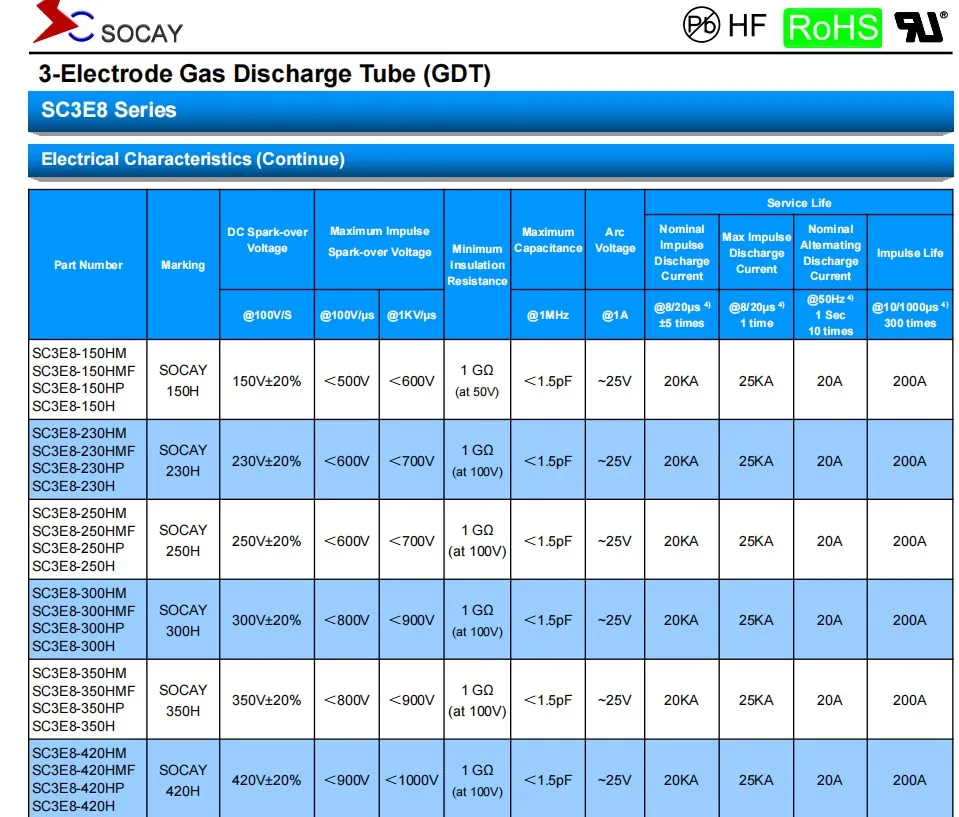The width and height of the screenshot is (959, 817).
Task: Click <1.5pF in the SC3E8-300 row
Action: pos(548,620)
